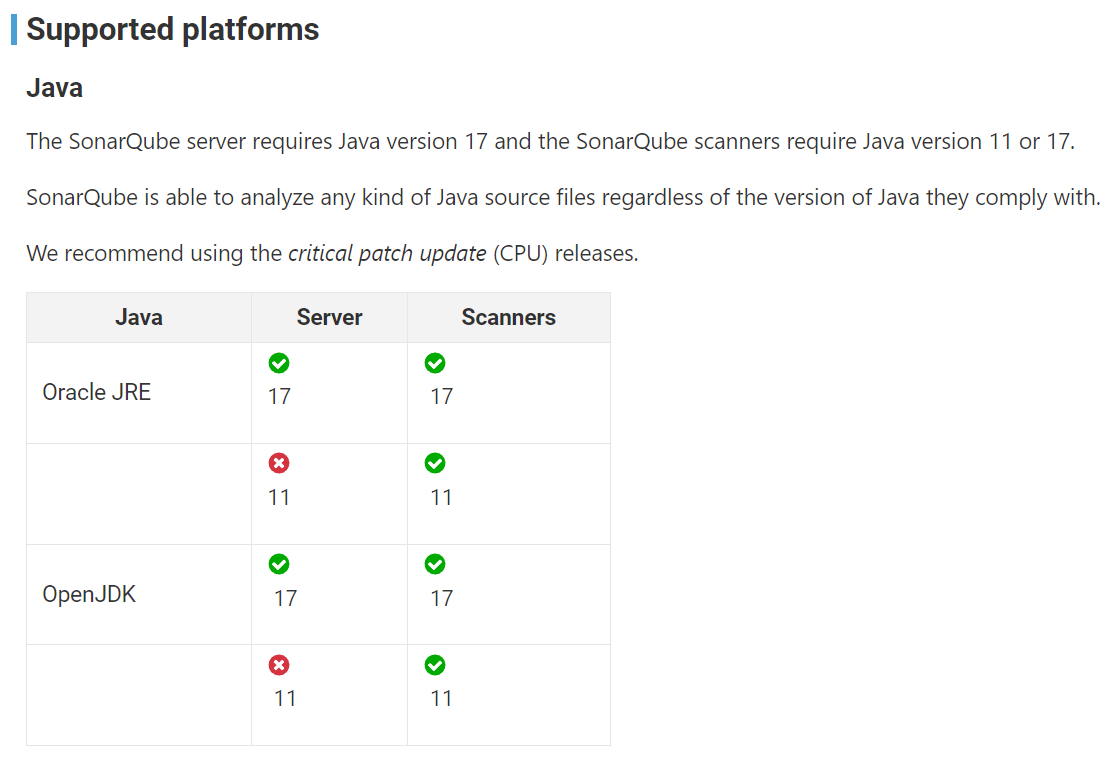Screen dimensions: 1107x760
Task: Click the italic 'critical patch update' text
Action: pyautogui.click(x=387, y=253)
